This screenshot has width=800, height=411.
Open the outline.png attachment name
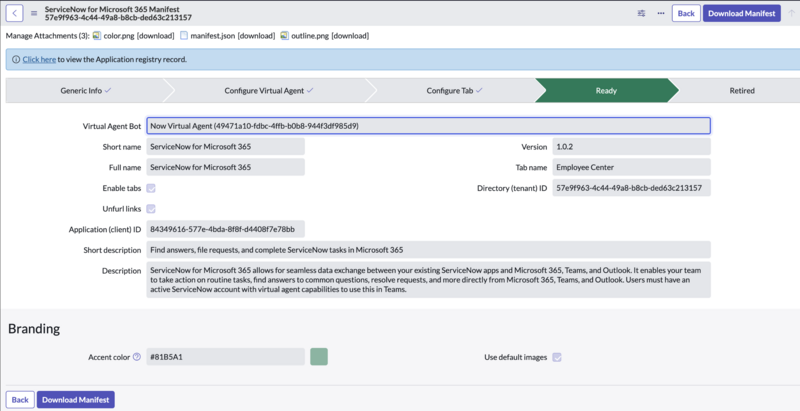point(310,36)
